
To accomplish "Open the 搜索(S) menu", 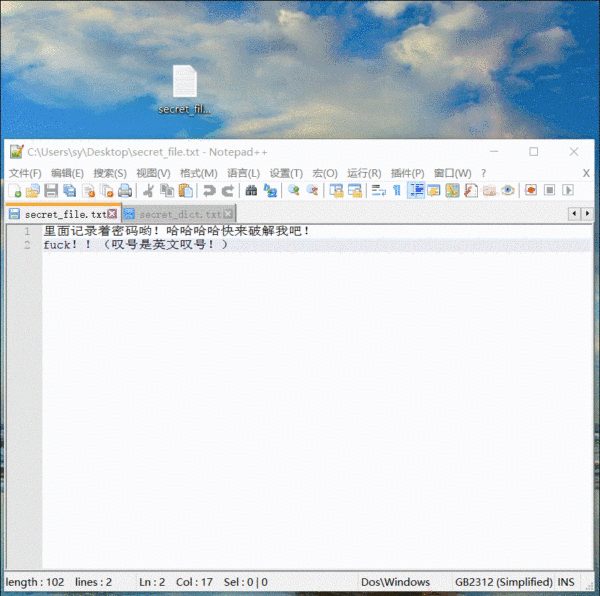I will pos(110,173).
